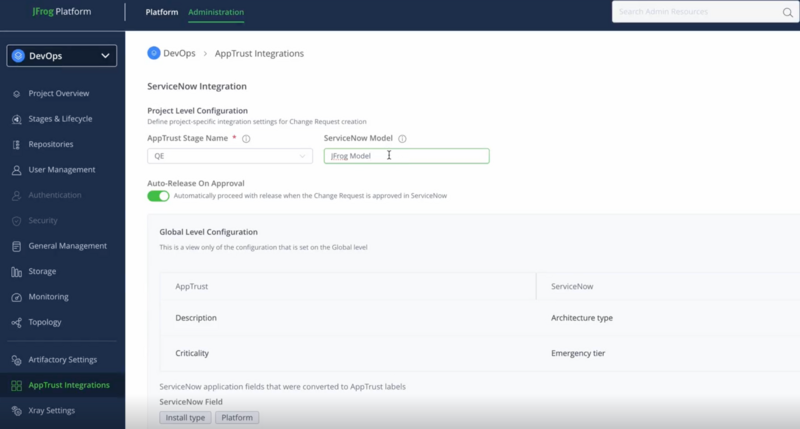This screenshot has width=800, height=429.
Task: Click the AppTrust column header
Action: 192,287
